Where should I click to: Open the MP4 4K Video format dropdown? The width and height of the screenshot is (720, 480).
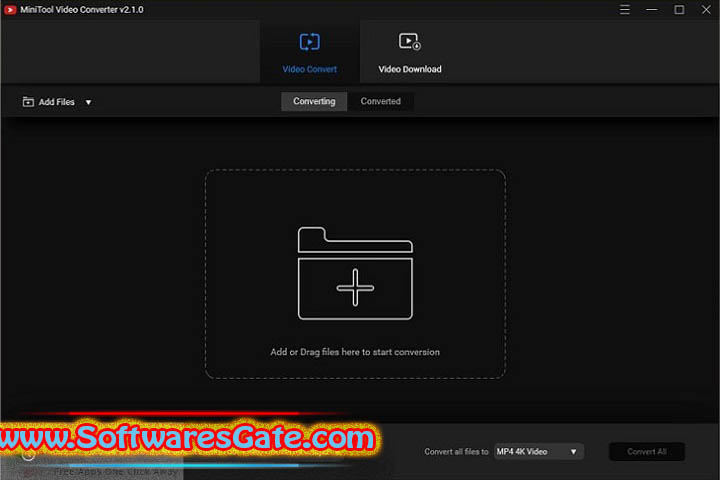pyautogui.click(x=539, y=452)
